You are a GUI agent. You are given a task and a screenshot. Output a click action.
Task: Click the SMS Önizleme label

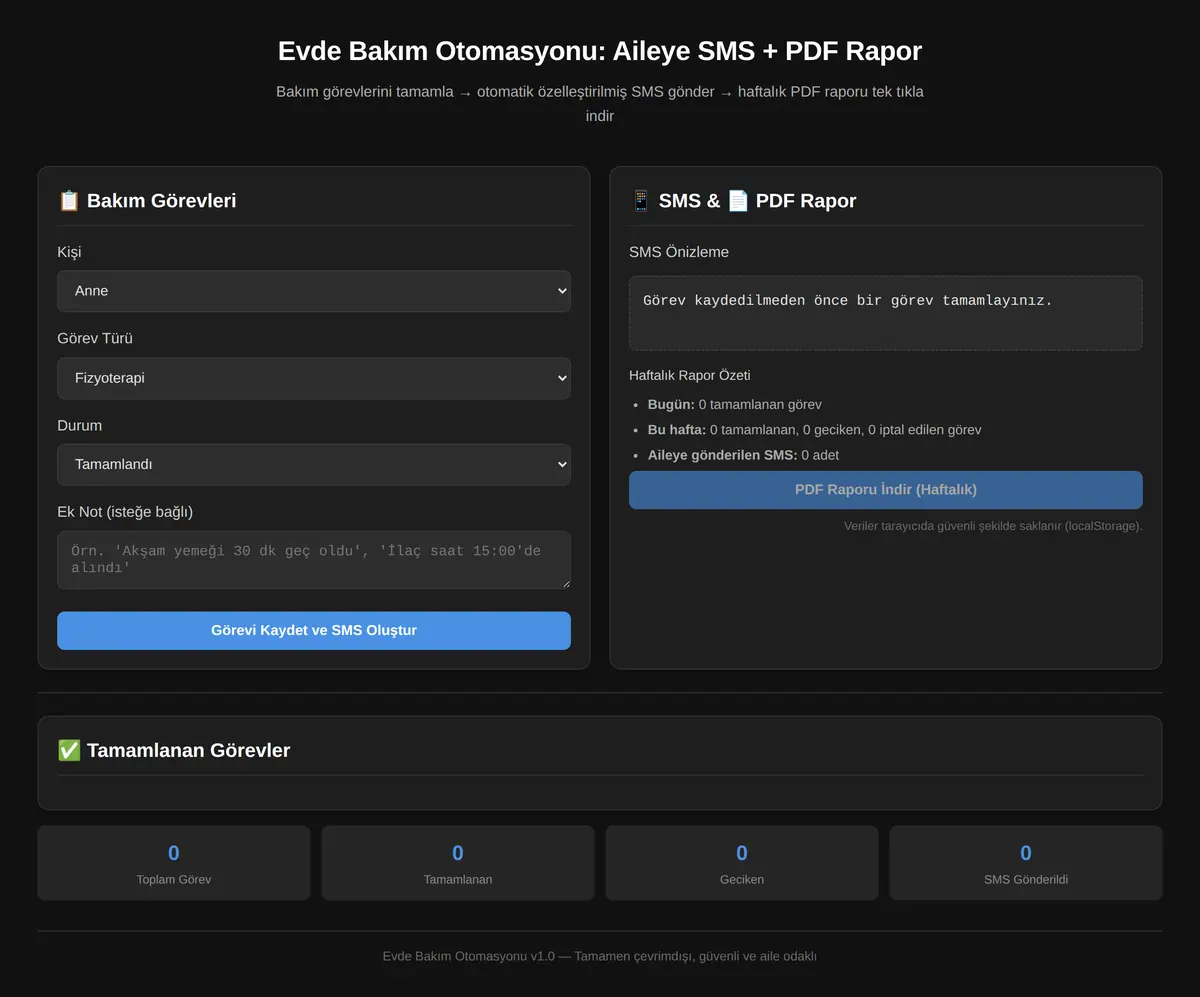679,252
